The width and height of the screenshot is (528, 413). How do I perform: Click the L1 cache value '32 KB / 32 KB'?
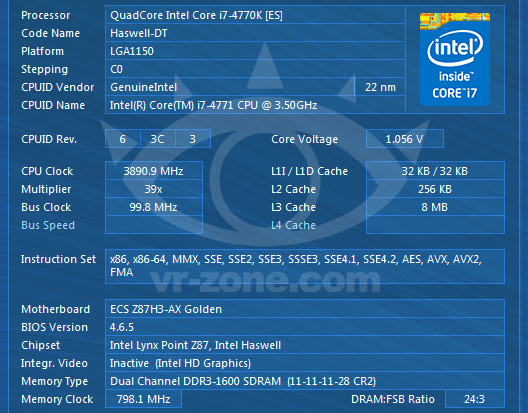point(435,171)
